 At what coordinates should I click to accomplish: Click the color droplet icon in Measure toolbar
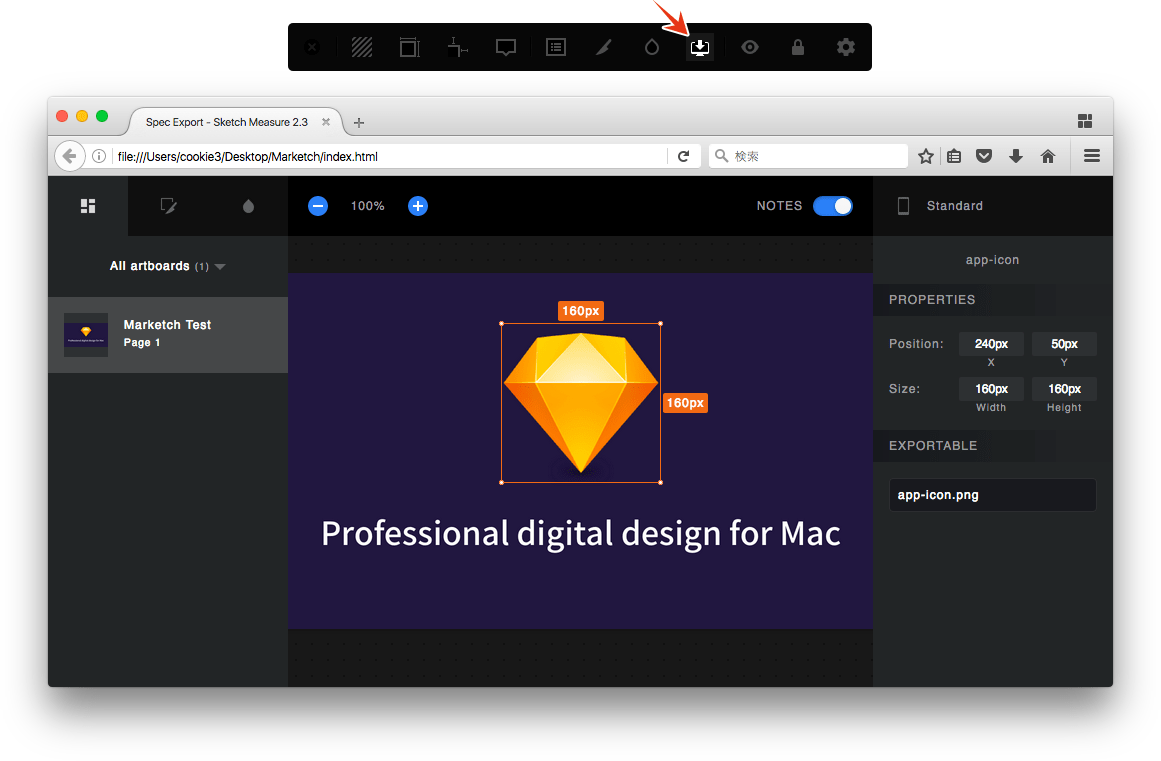pos(652,47)
